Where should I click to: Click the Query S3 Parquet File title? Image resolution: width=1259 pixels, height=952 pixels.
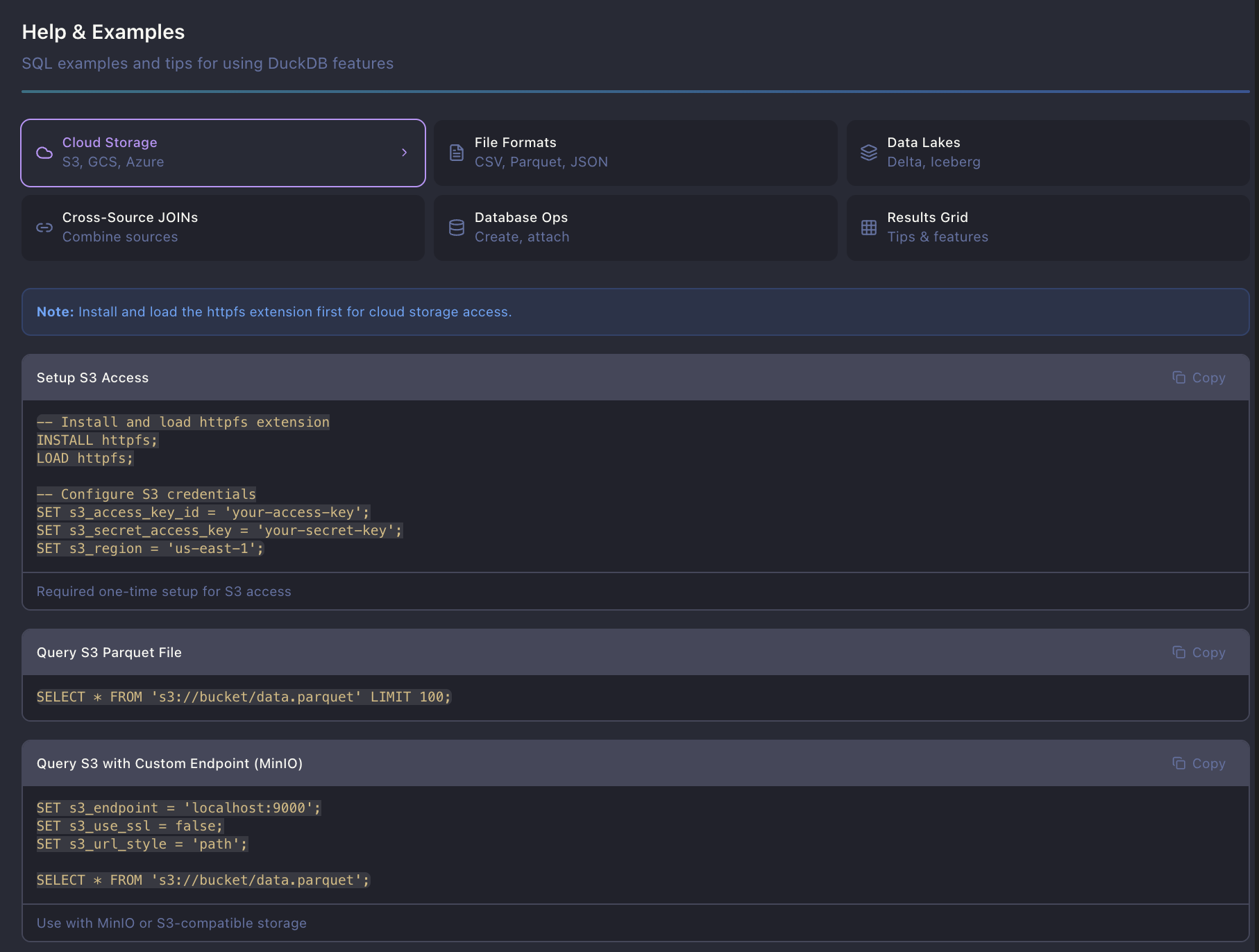tap(109, 652)
